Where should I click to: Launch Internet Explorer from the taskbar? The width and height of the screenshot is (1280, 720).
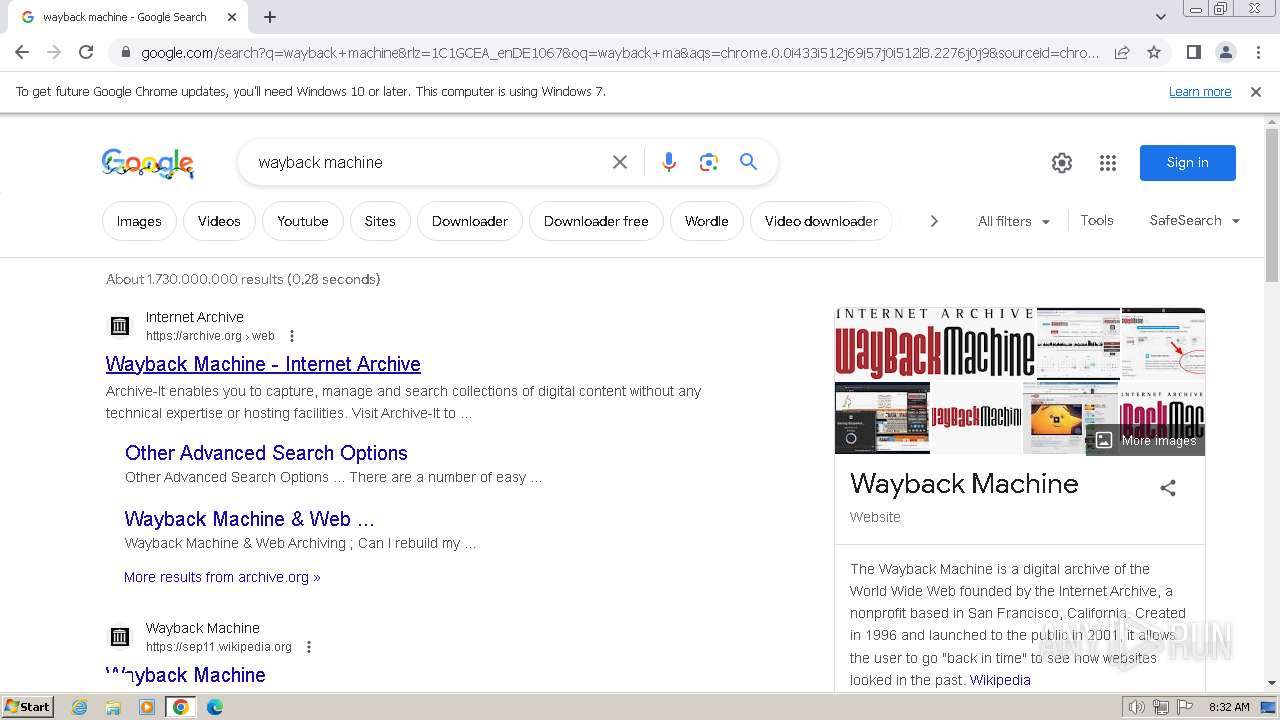[x=80, y=707]
